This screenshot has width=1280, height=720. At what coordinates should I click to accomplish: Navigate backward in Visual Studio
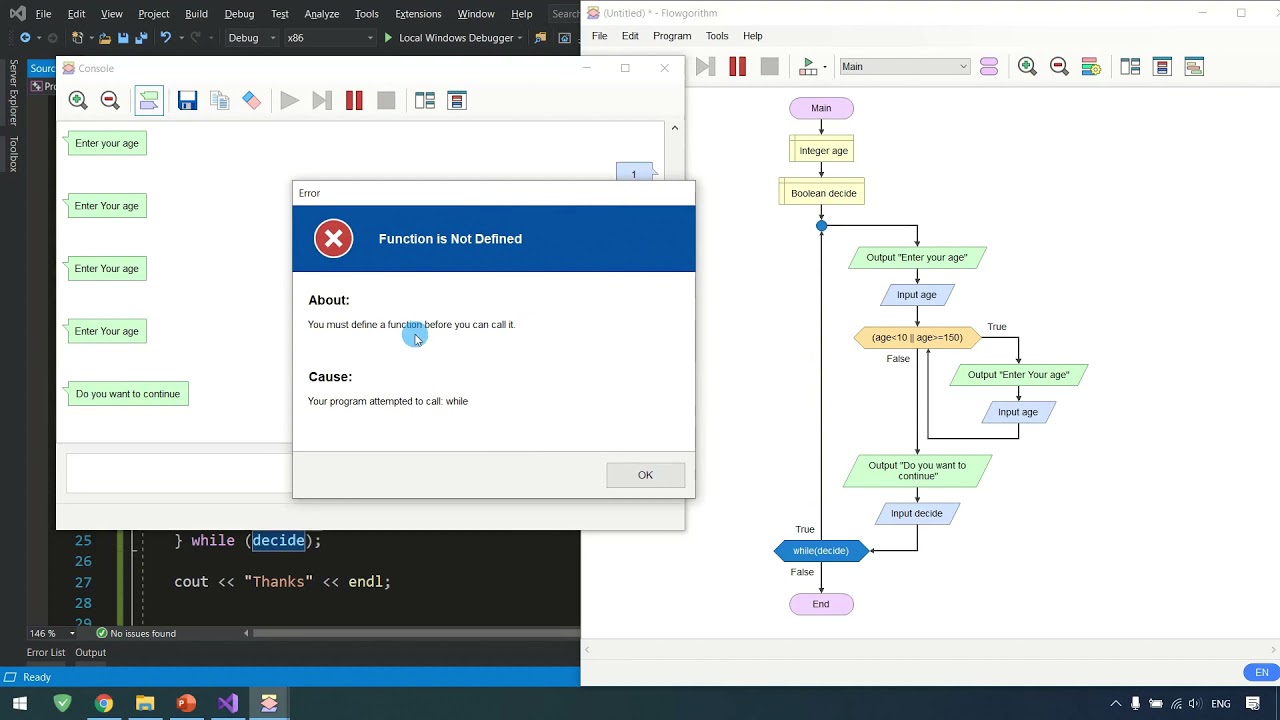(x=25, y=38)
